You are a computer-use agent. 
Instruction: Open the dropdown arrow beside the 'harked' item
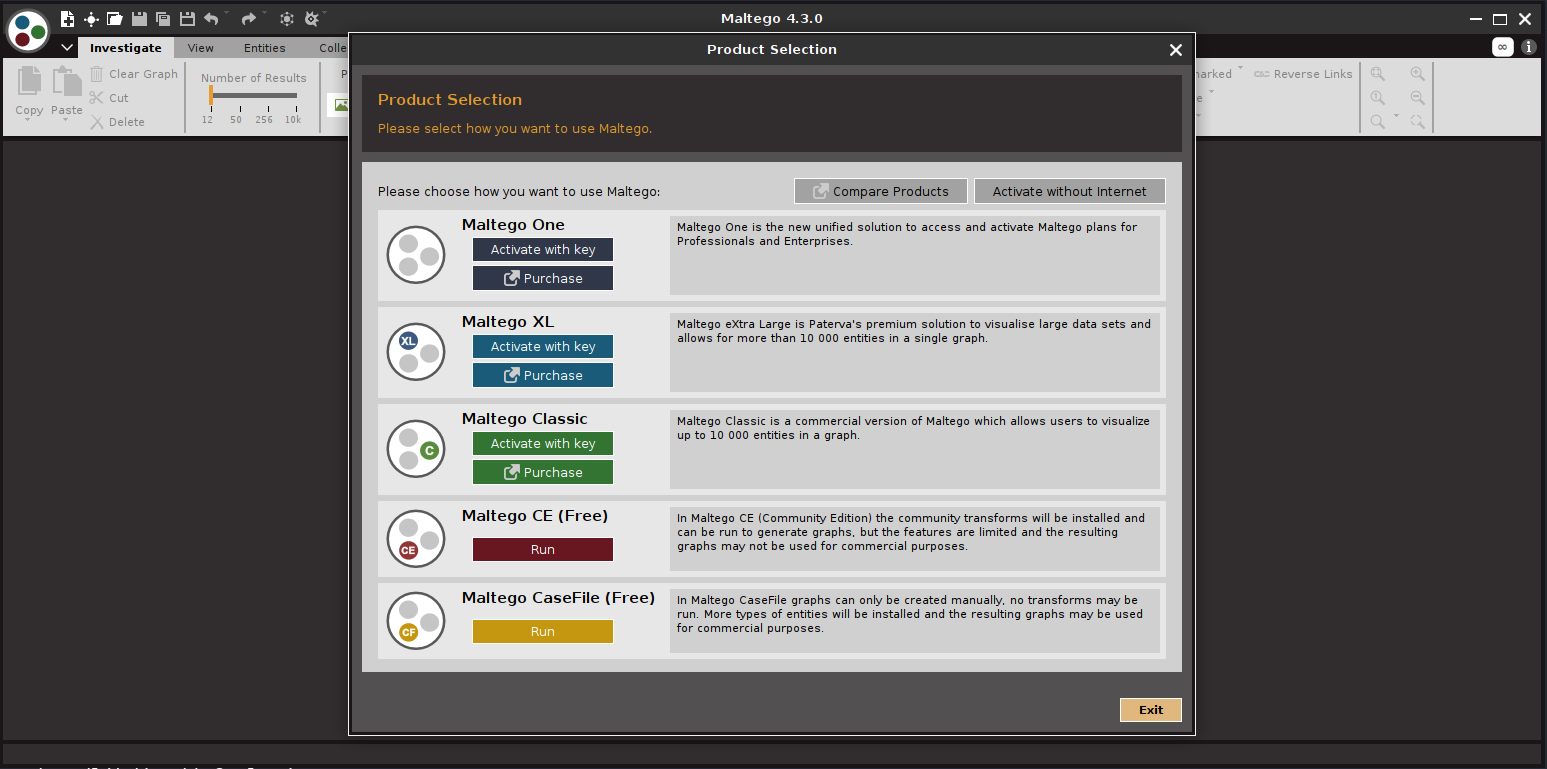coord(1241,69)
